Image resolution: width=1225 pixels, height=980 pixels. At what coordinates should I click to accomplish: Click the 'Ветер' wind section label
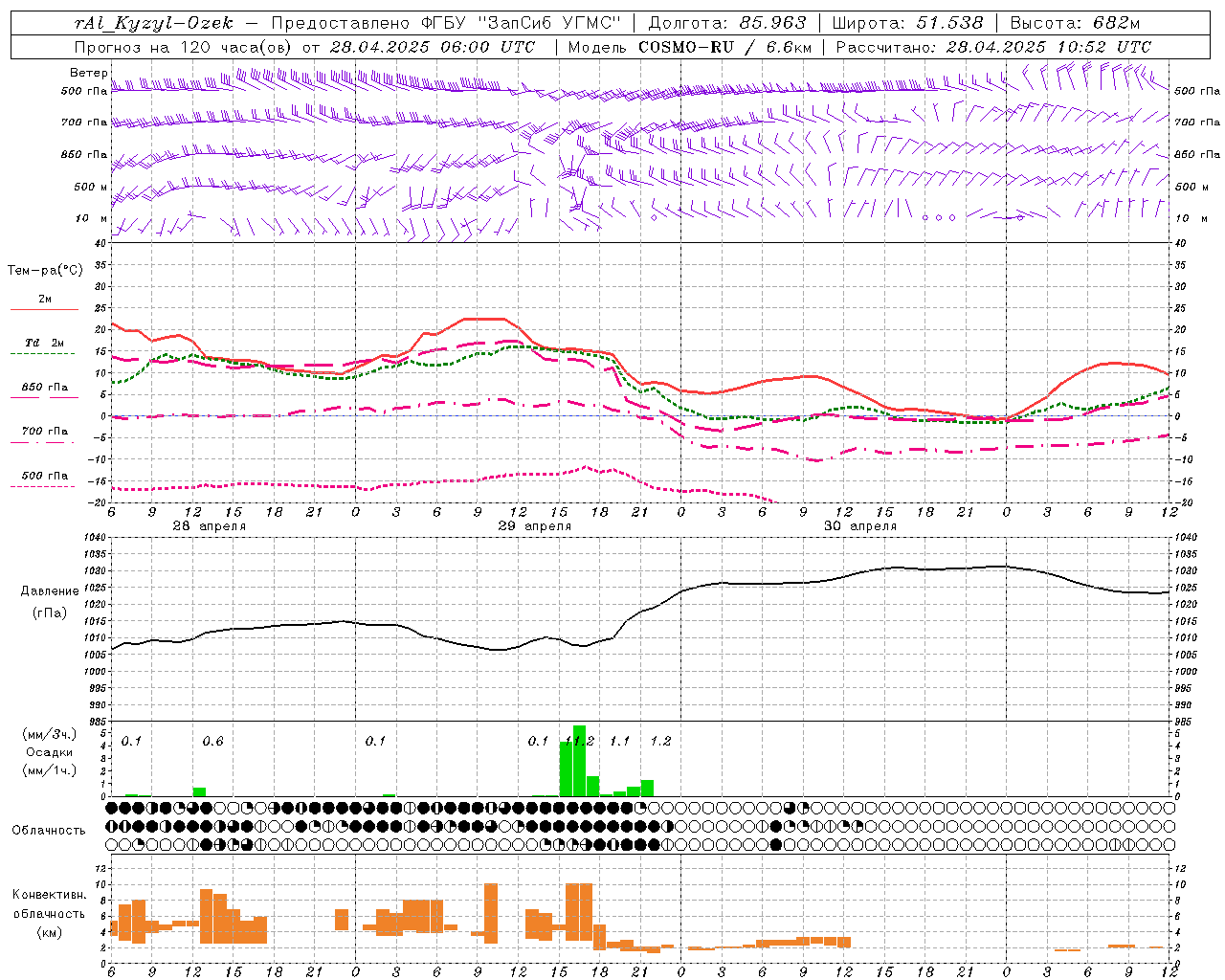pos(88,73)
